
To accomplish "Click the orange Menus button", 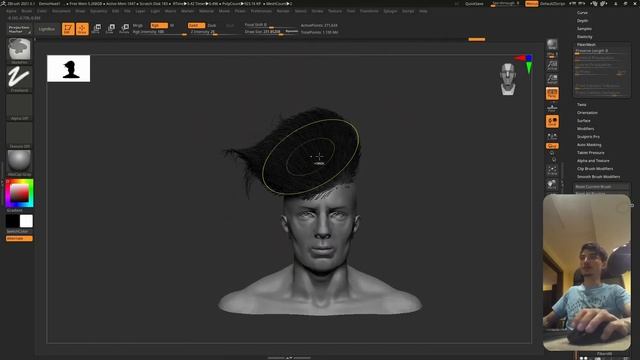I will tap(531, 4).
